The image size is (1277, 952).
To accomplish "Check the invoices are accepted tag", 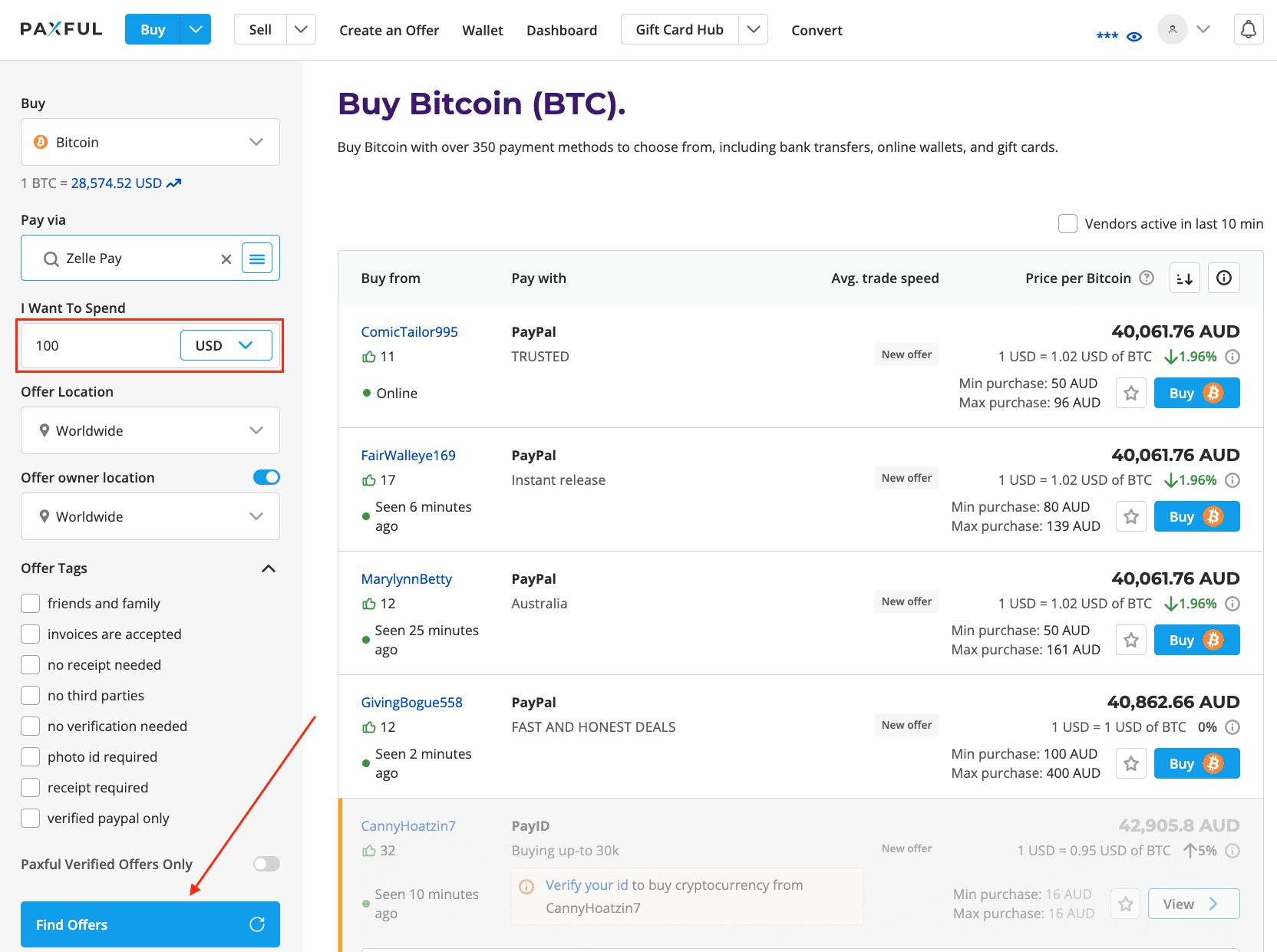I will point(31,634).
